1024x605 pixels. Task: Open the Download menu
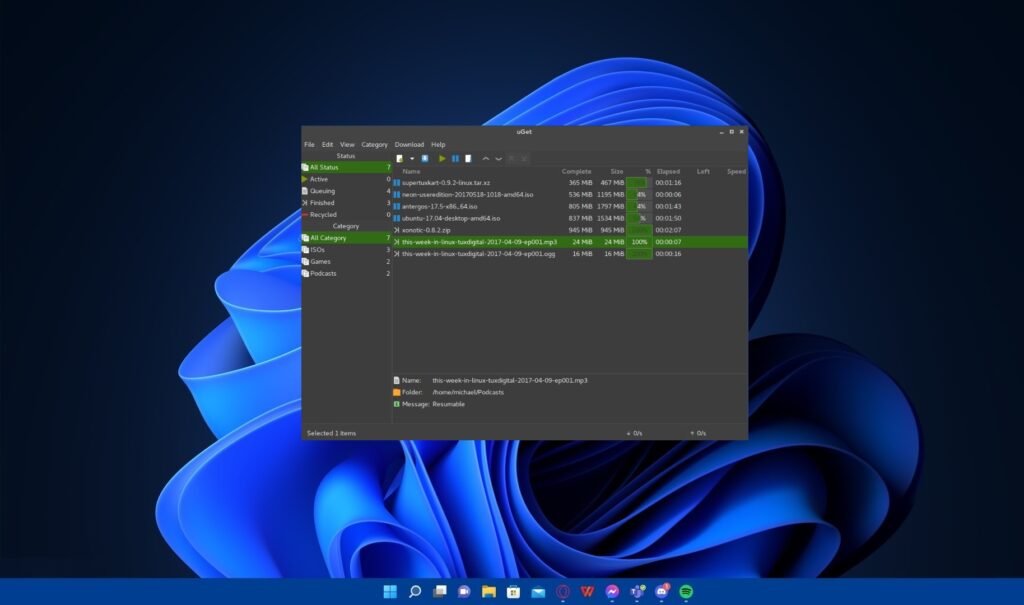[409, 144]
